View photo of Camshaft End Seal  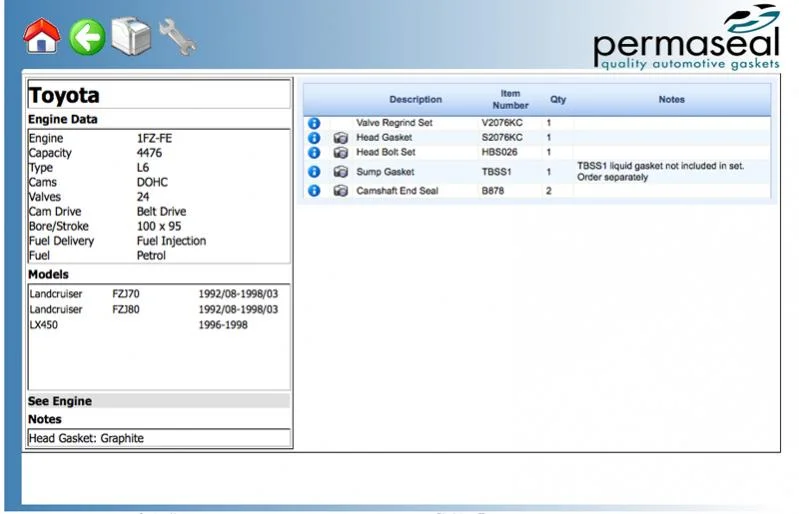[x=340, y=191]
